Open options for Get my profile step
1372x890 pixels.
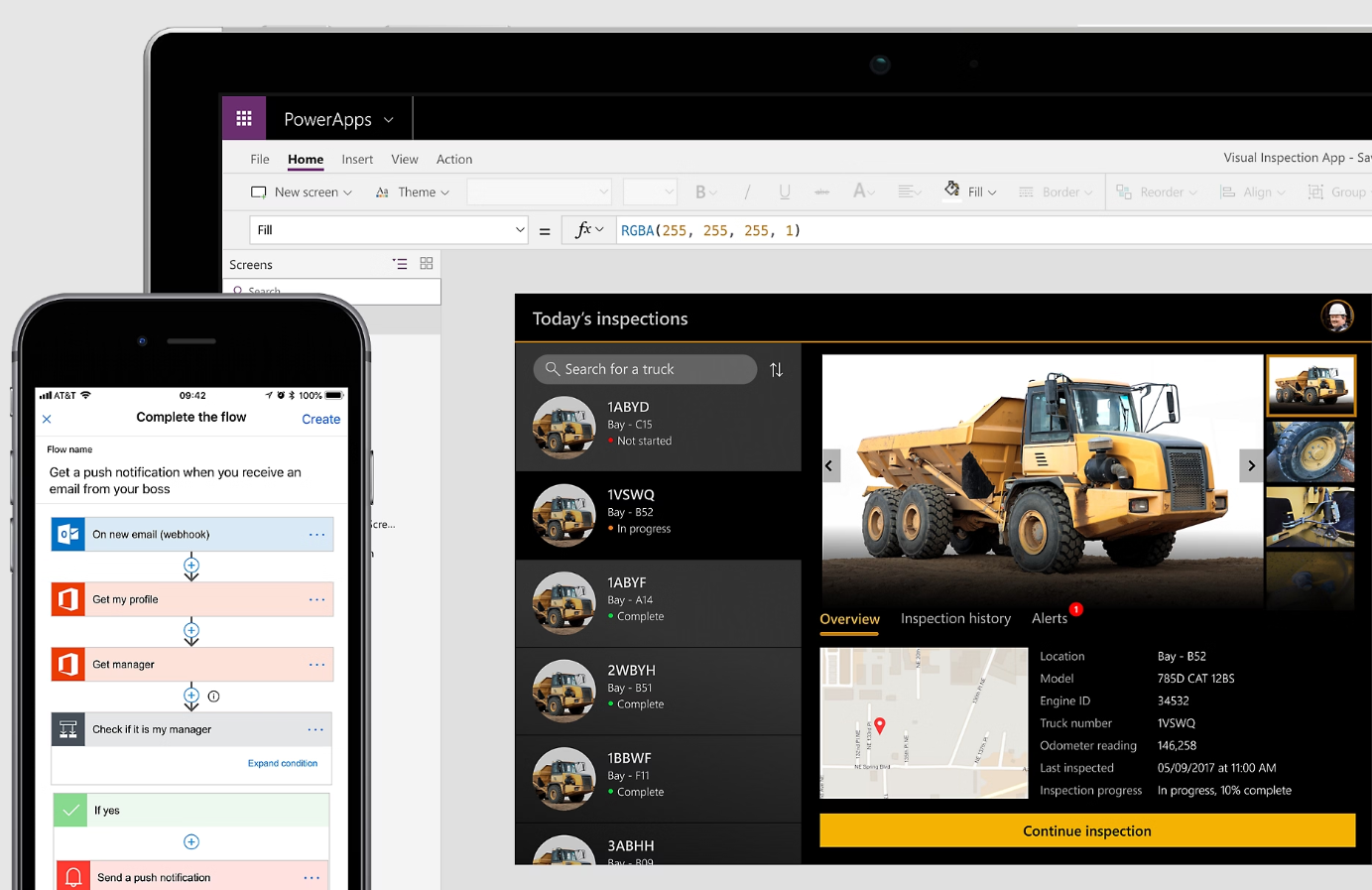pyautogui.click(x=316, y=599)
